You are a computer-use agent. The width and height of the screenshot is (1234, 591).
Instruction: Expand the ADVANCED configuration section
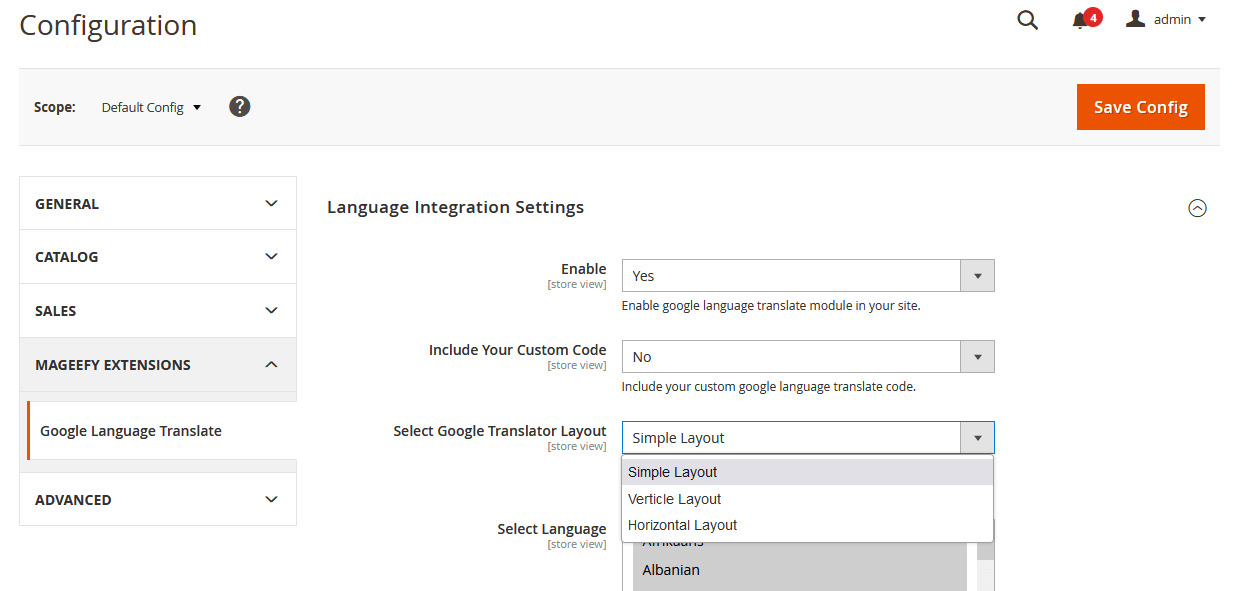click(157, 499)
